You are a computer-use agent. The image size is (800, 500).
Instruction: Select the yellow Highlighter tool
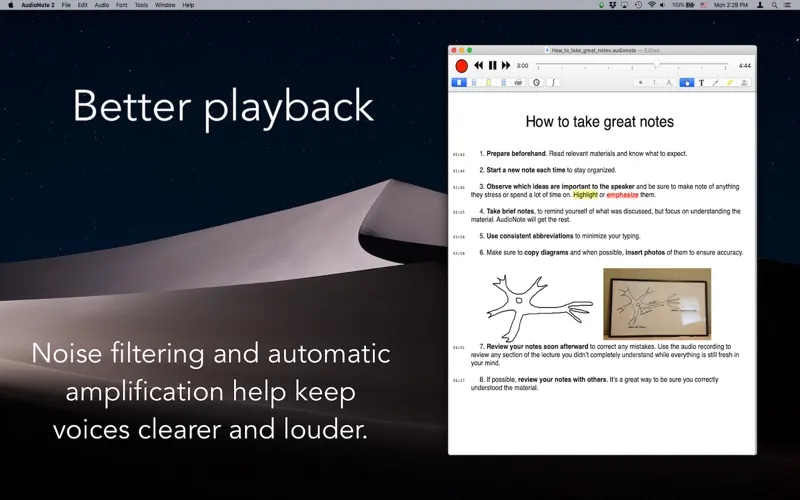tap(730, 82)
